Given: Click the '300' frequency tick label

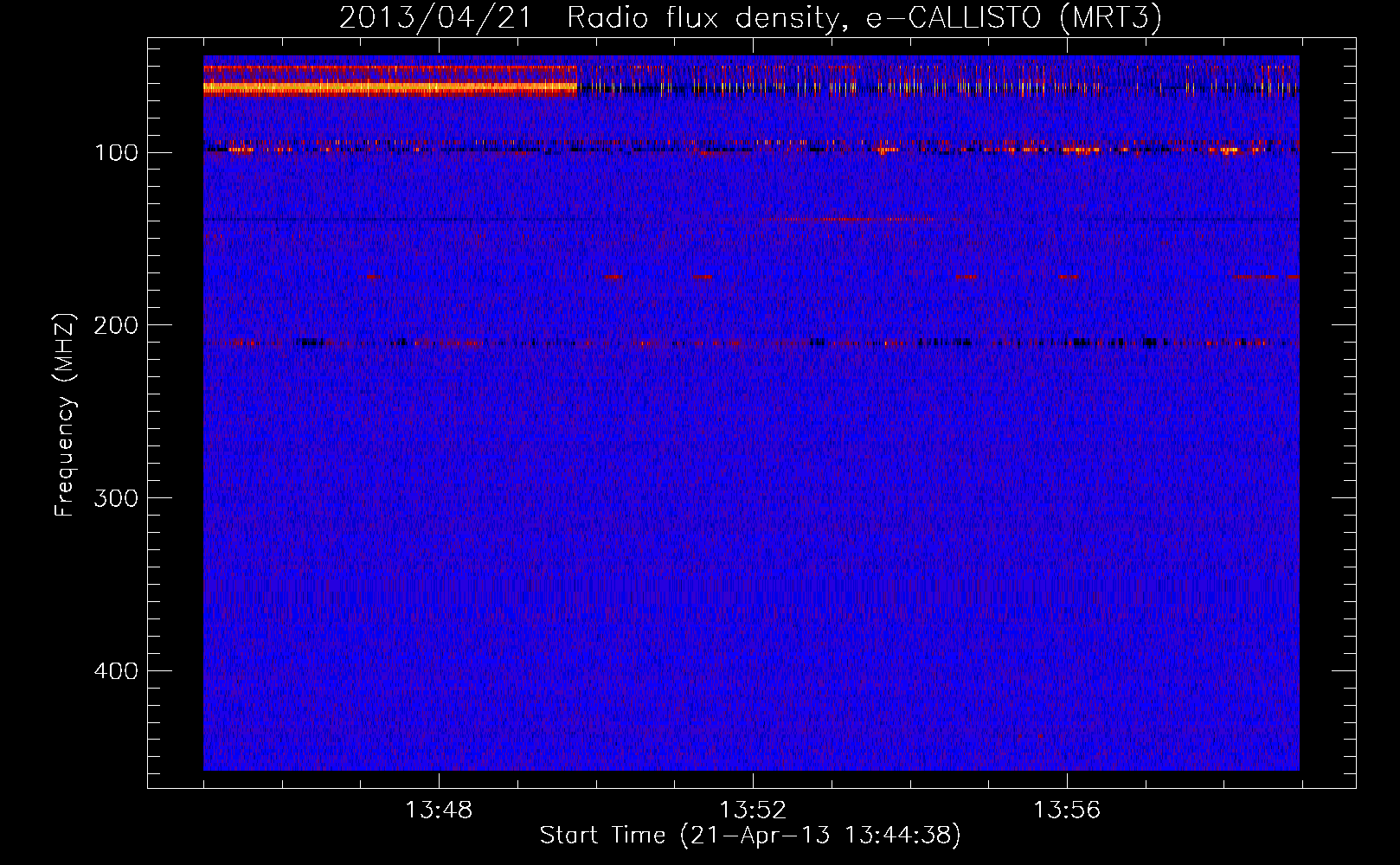Looking at the screenshot, I should 117,498.
